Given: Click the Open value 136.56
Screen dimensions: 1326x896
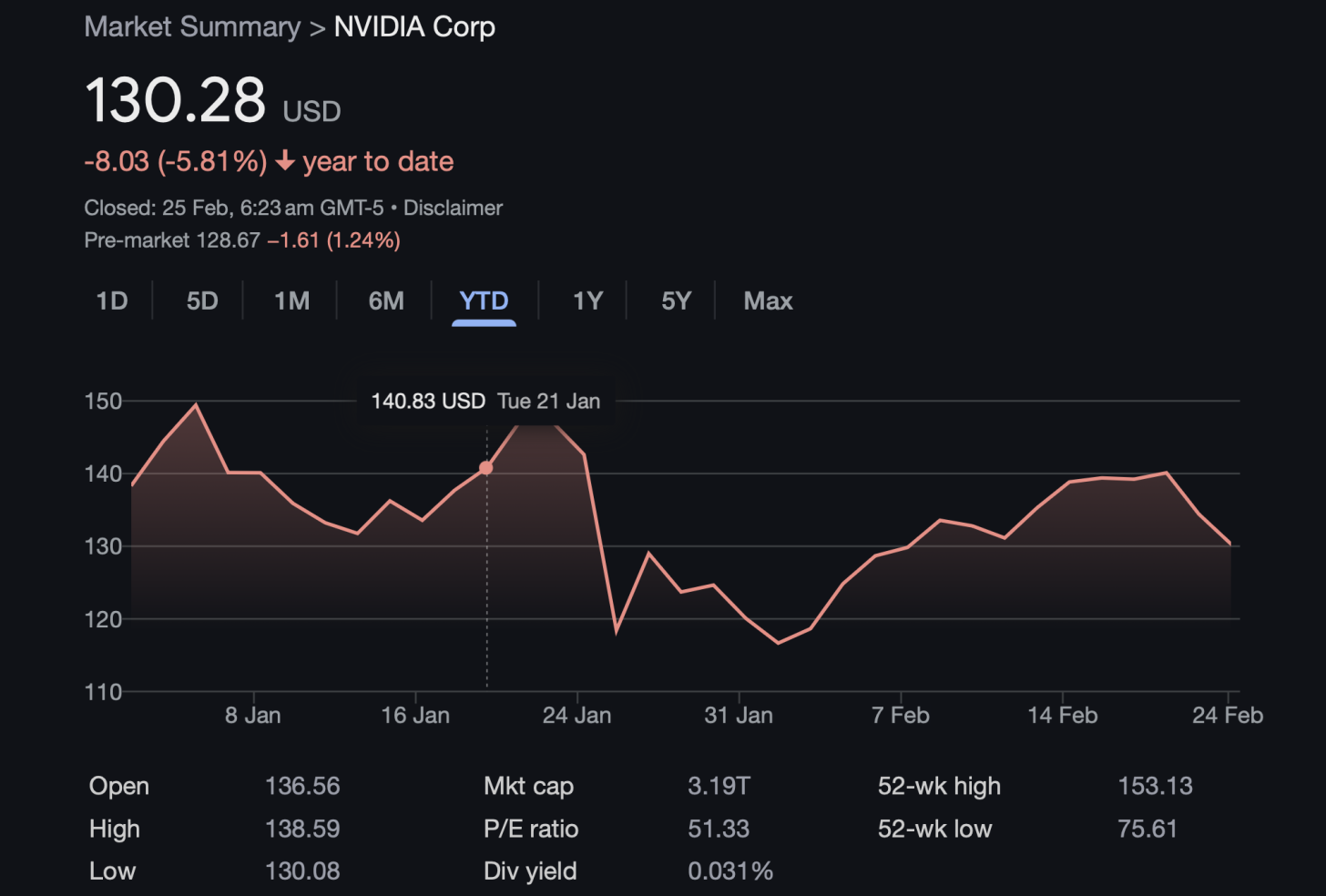Looking at the screenshot, I should 302,786.
